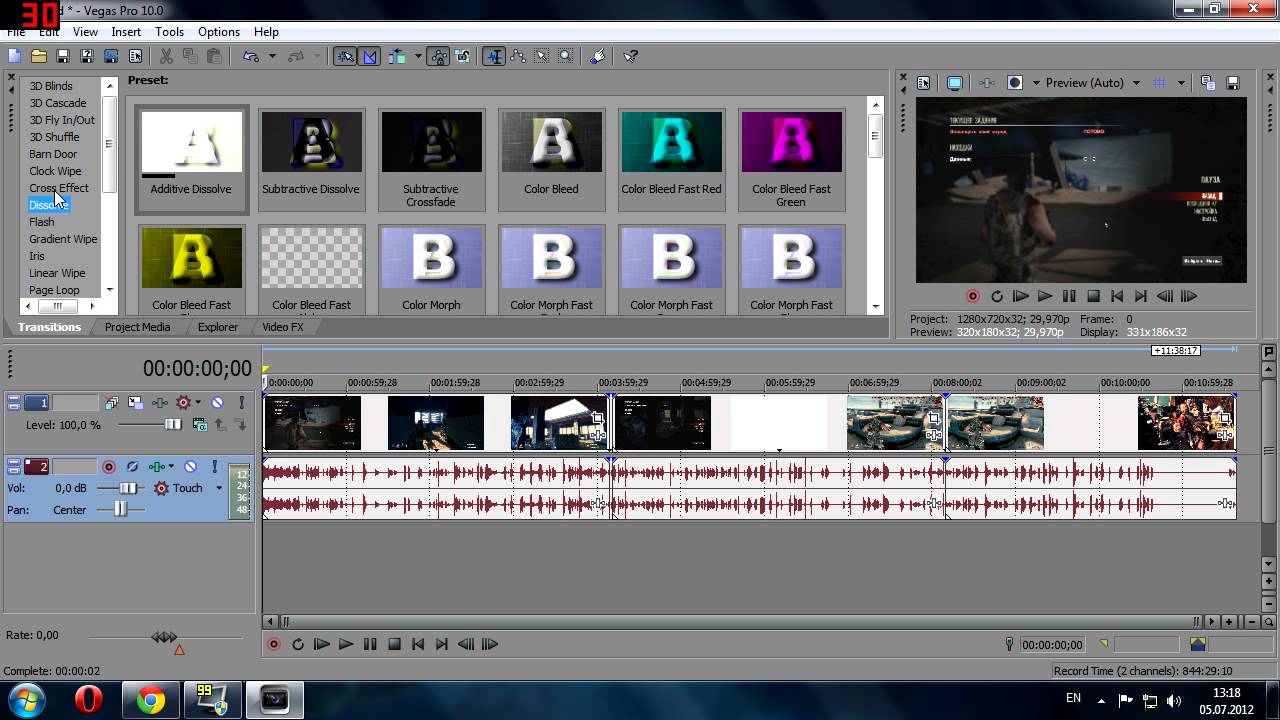Viewport: 1280px width, 720px height.
Task: Click Make Compositing Child arrow on track 1
Action: click(x=241, y=425)
